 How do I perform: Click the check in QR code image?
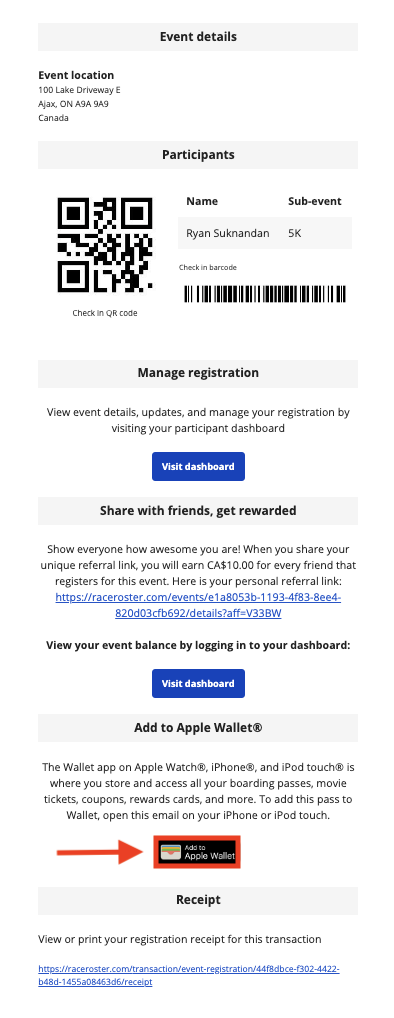point(105,245)
